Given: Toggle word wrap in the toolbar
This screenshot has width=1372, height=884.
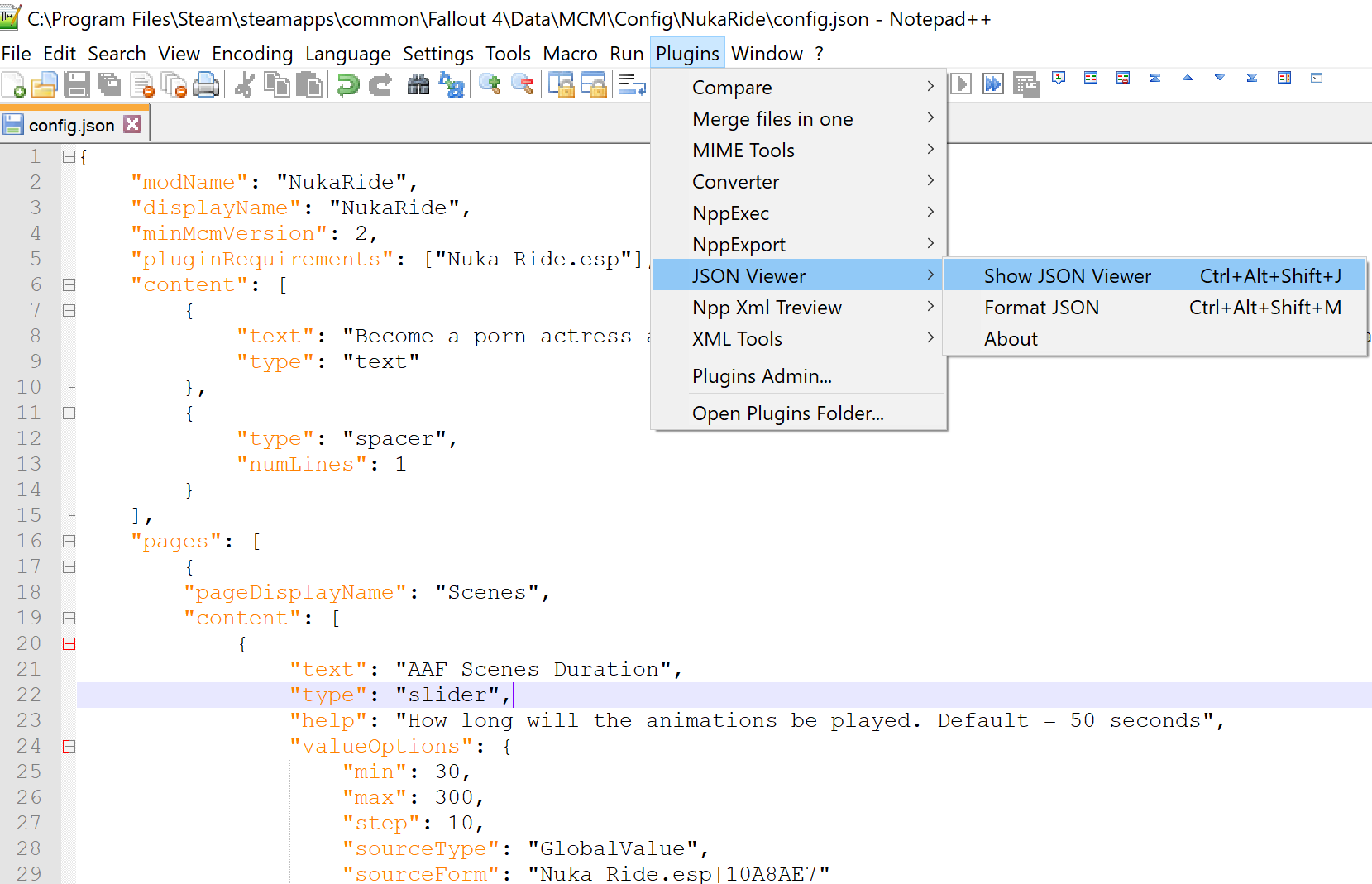Looking at the screenshot, I should [633, 84].
